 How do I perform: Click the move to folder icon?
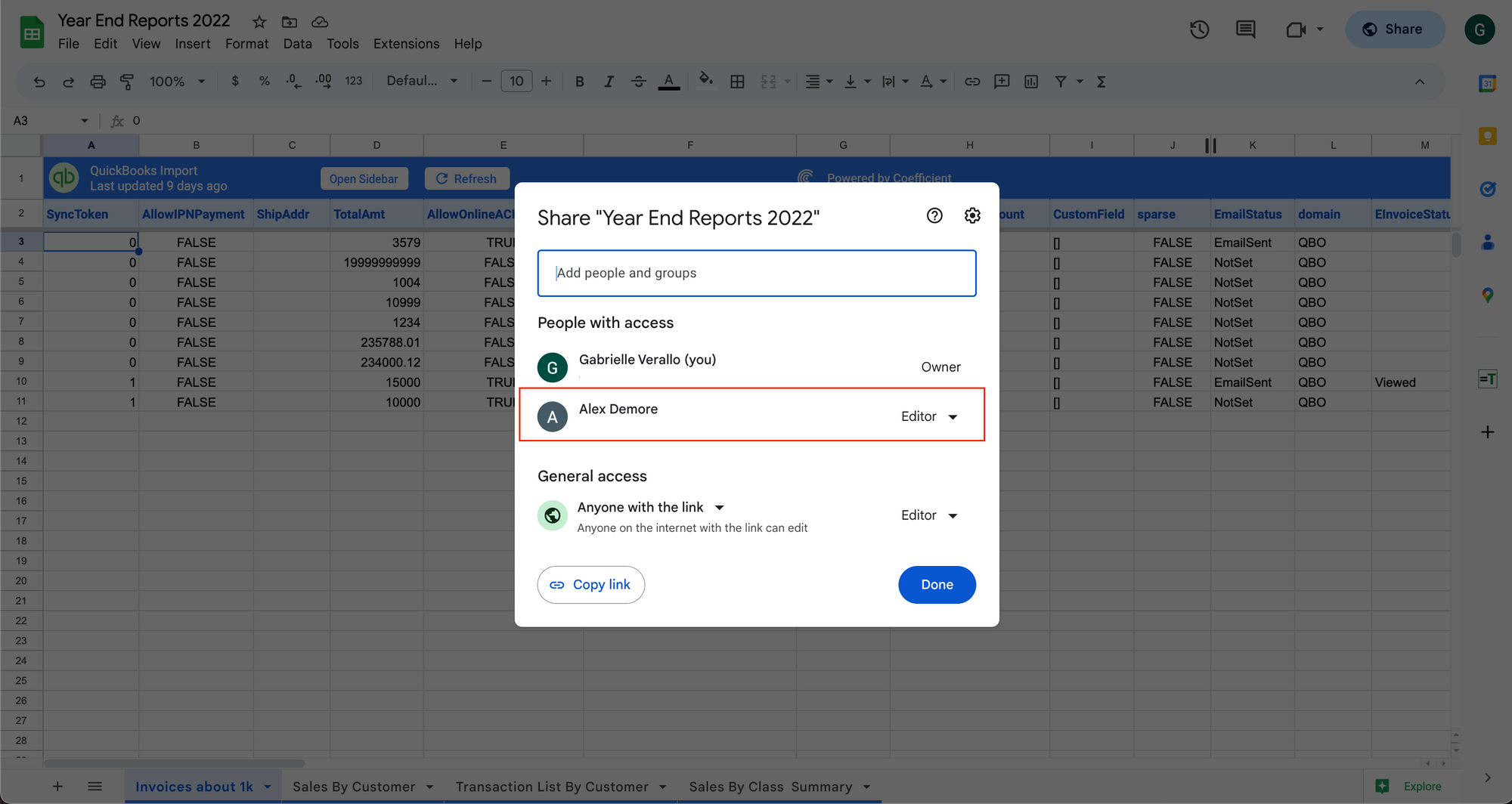coord(290,22)
